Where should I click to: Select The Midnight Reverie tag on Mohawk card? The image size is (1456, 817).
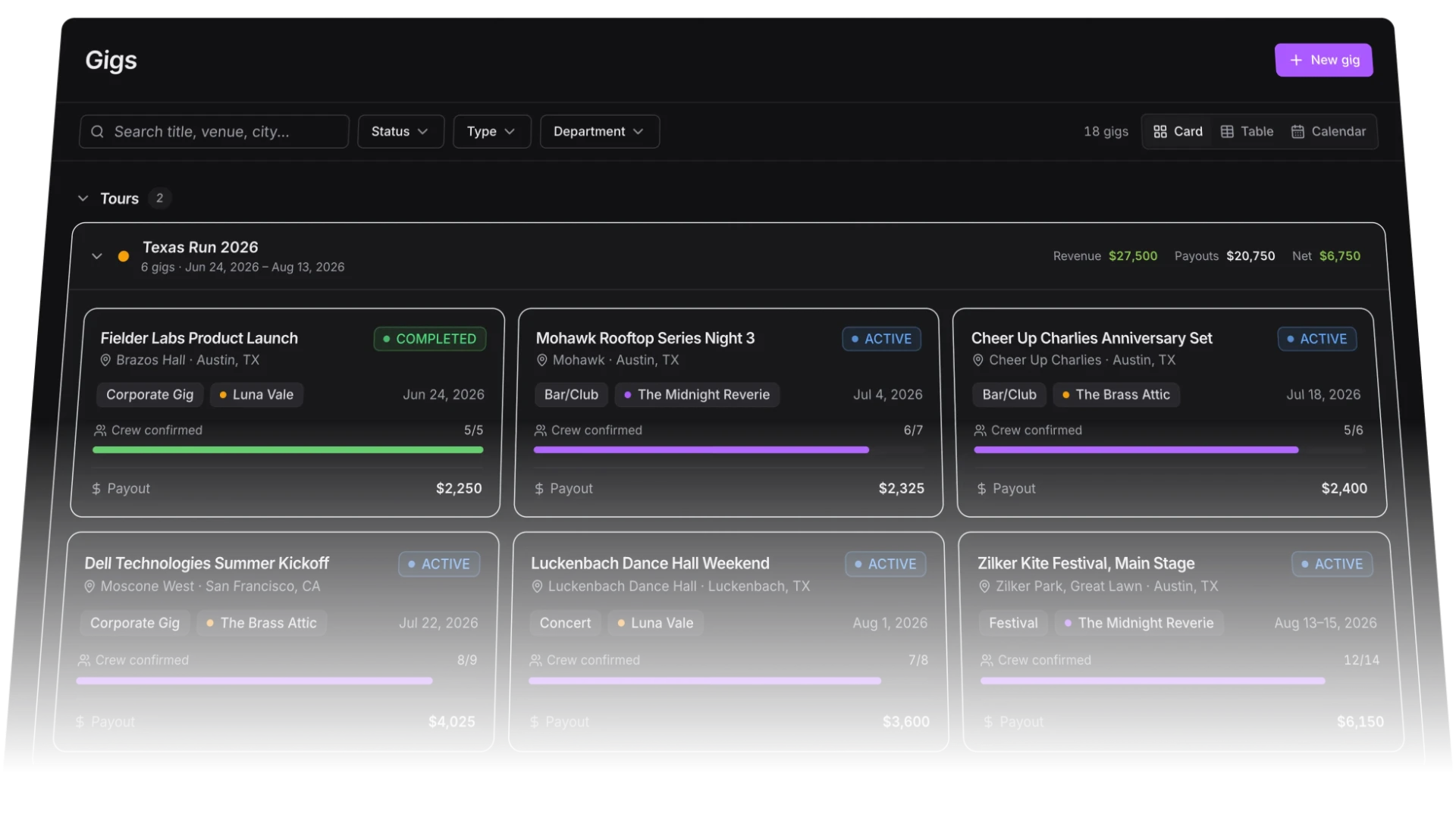click(x=697, y=395)
